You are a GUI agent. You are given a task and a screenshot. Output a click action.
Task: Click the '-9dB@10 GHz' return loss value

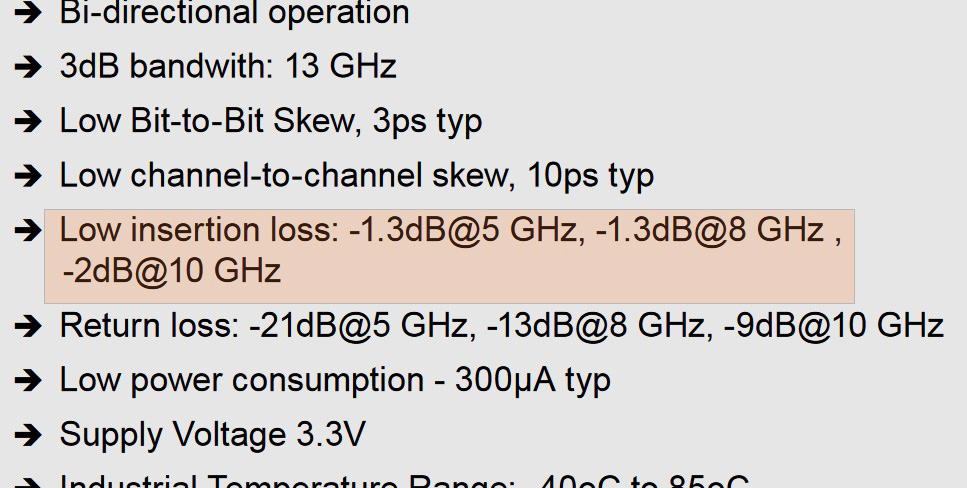pos(833,325)
